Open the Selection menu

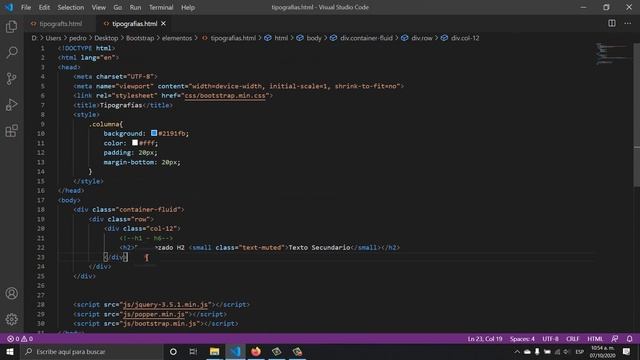click(x=71, y=7)
